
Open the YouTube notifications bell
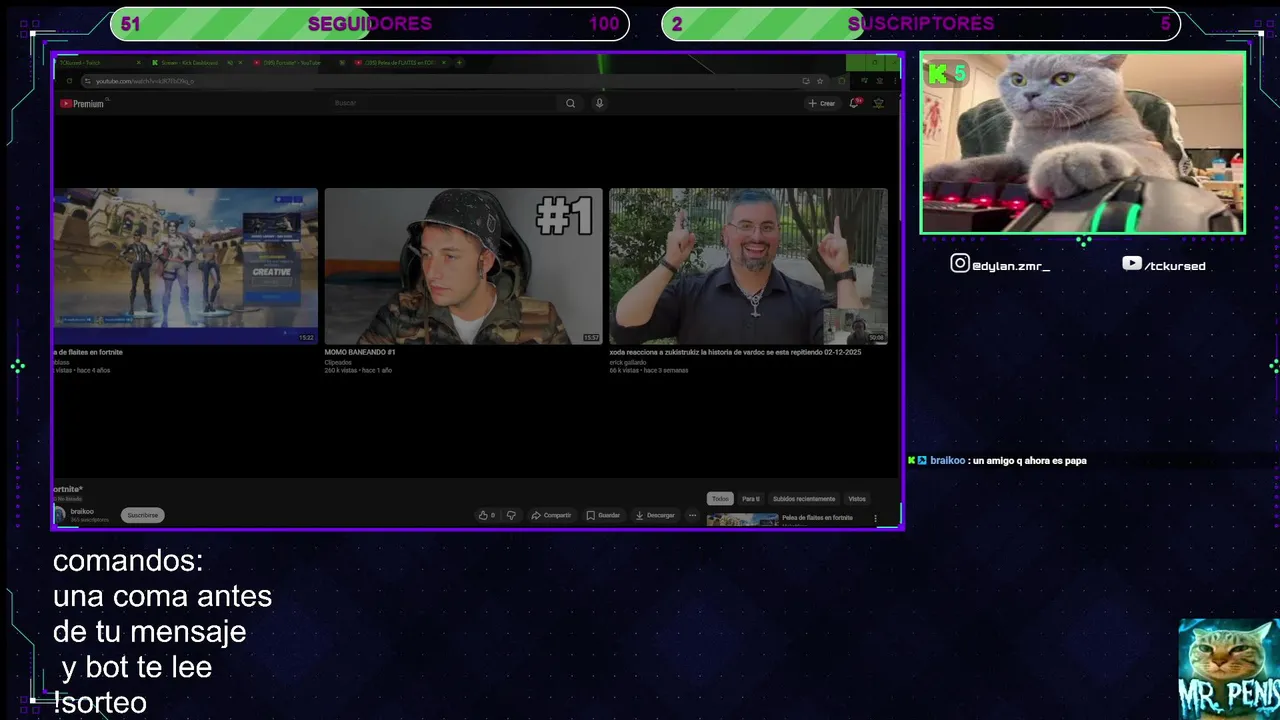click(854, 103)
